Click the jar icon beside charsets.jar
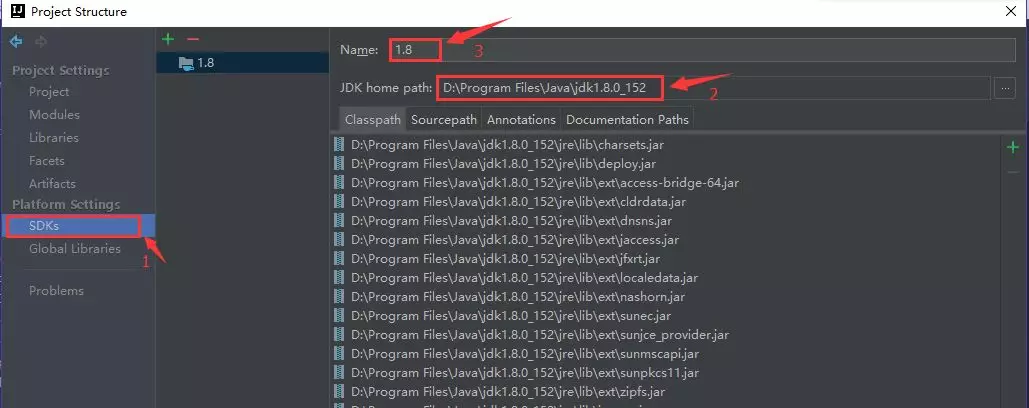This screenshot has height=408, width=1029. pos(339,144)
